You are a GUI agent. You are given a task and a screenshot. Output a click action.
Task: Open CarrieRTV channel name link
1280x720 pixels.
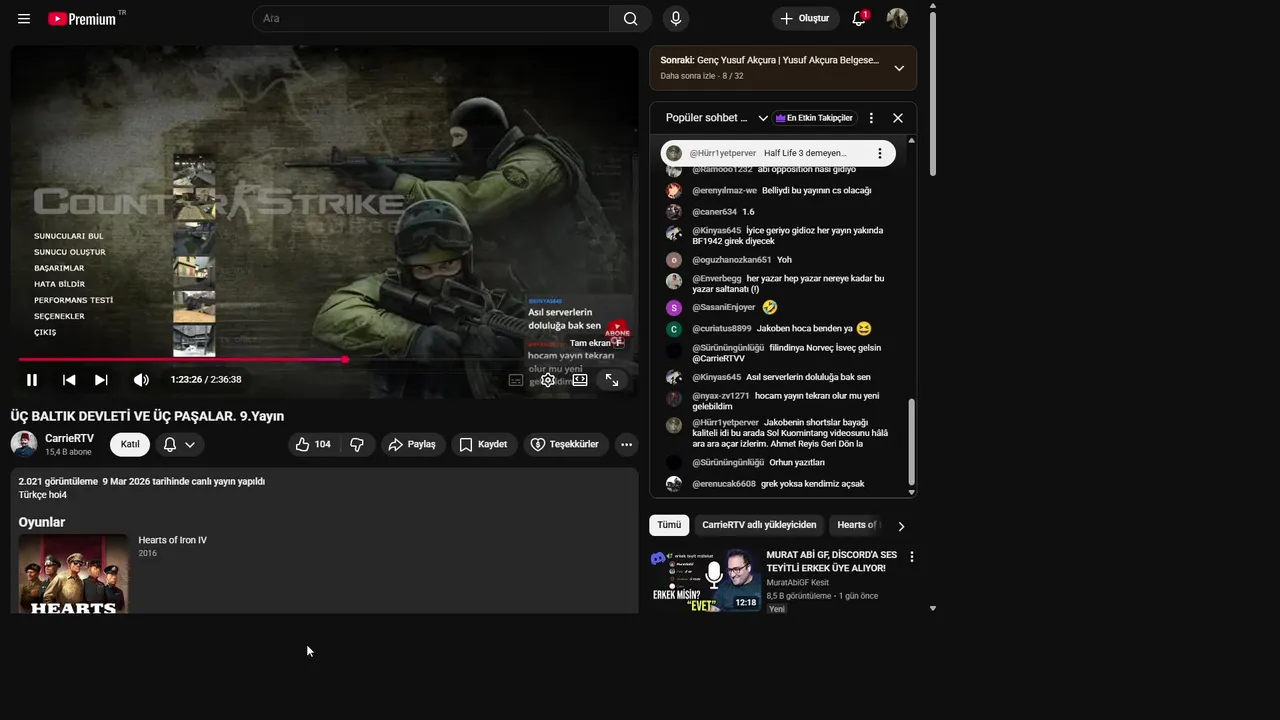point(69,438)
